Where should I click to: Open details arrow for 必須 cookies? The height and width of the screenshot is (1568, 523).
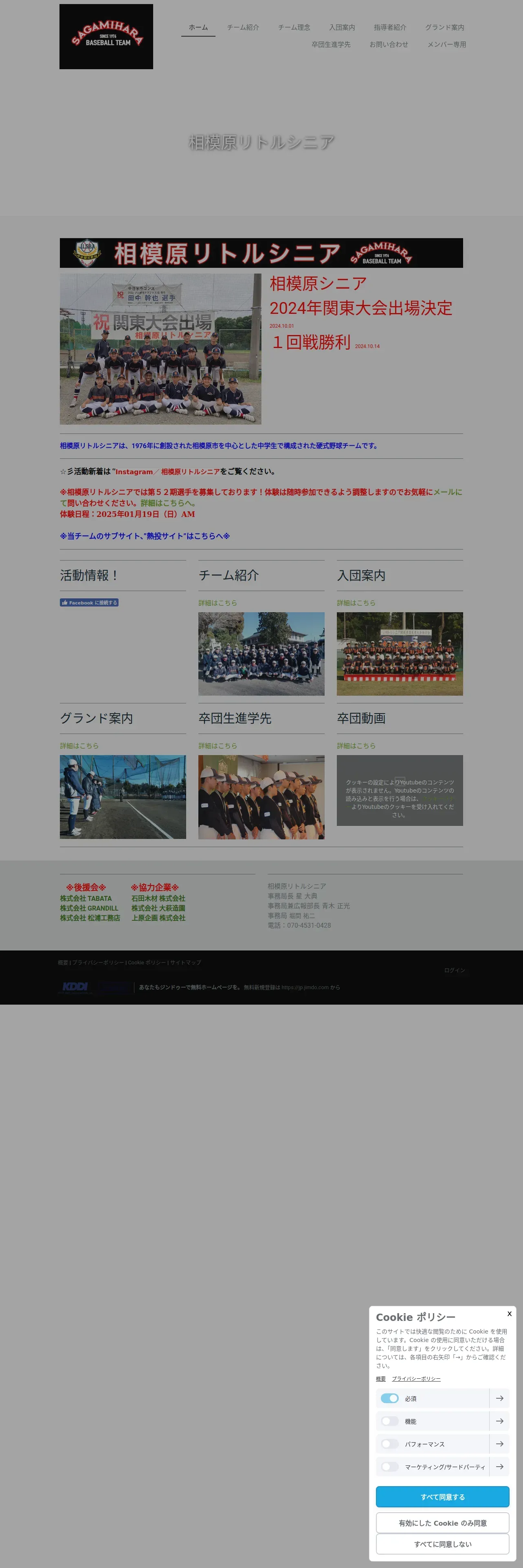(499, 1398)
